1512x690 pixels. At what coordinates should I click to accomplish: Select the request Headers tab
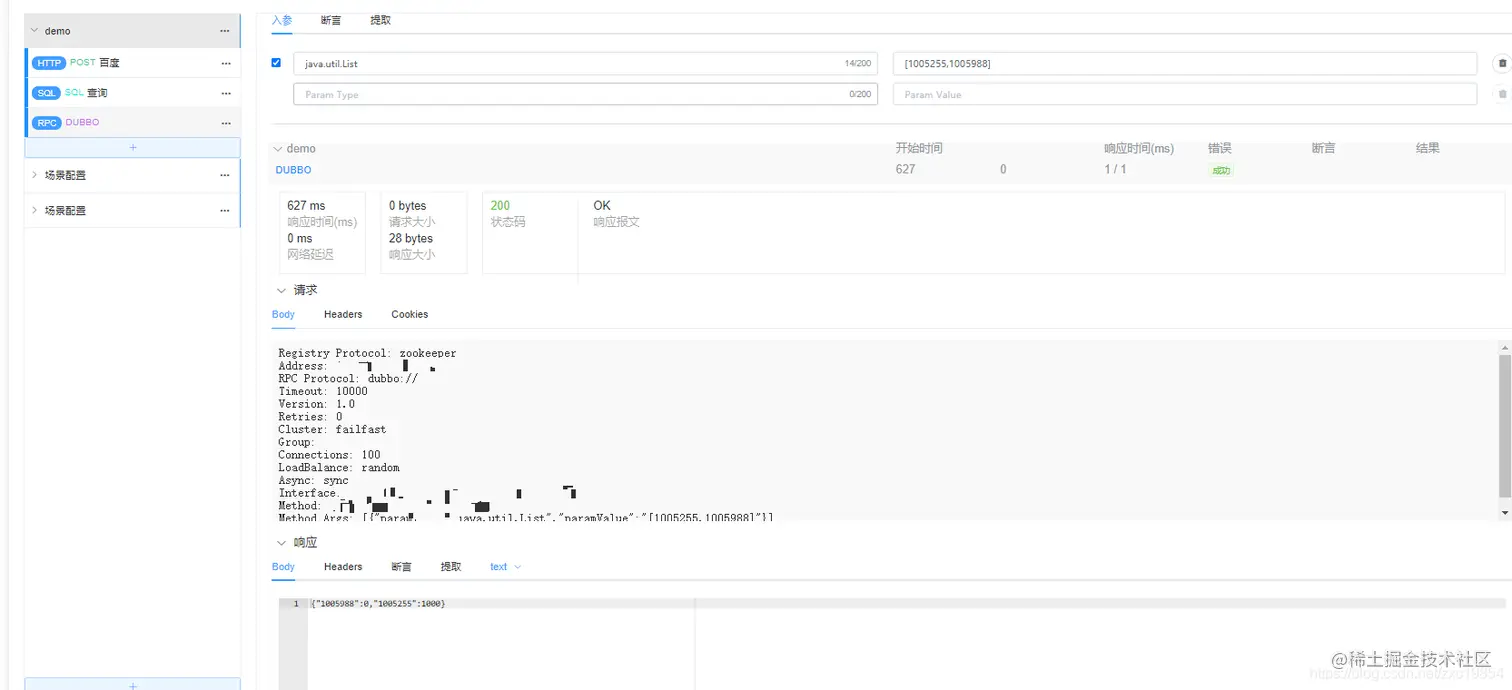pyautogui.click(x=343, y=314)
